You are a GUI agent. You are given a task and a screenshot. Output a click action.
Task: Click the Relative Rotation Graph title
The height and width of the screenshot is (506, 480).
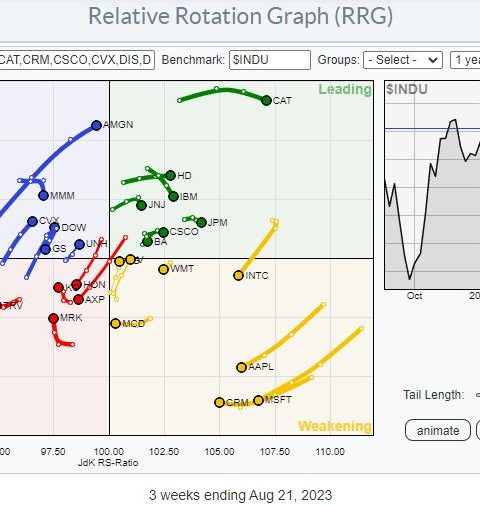tap(240, 16)
